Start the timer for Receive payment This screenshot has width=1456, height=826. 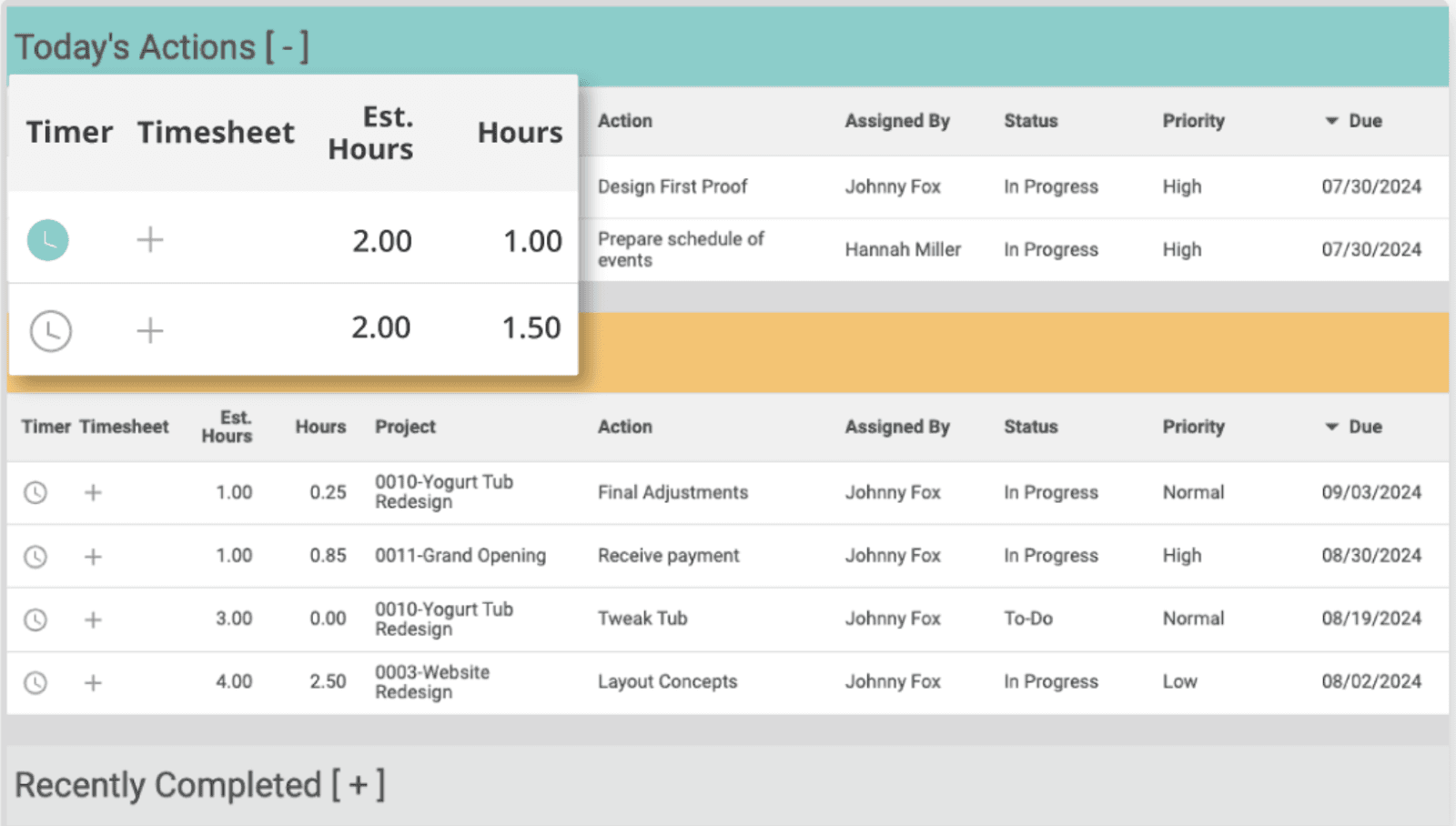pos(35,556)
